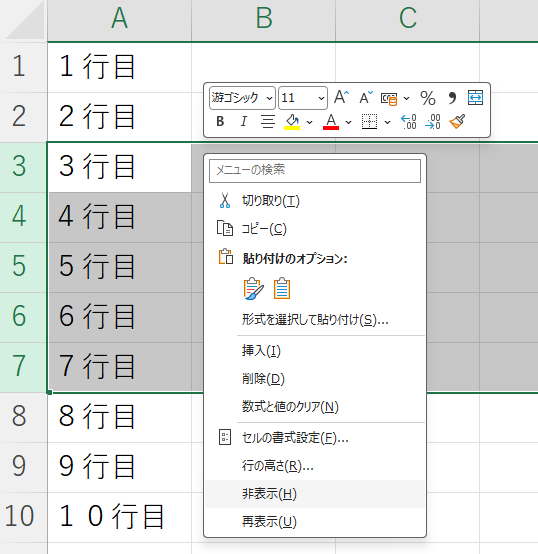This screenshot has height=554, width=538.
Task: Click the copy icon beside コピー
Action: point(225,228)
